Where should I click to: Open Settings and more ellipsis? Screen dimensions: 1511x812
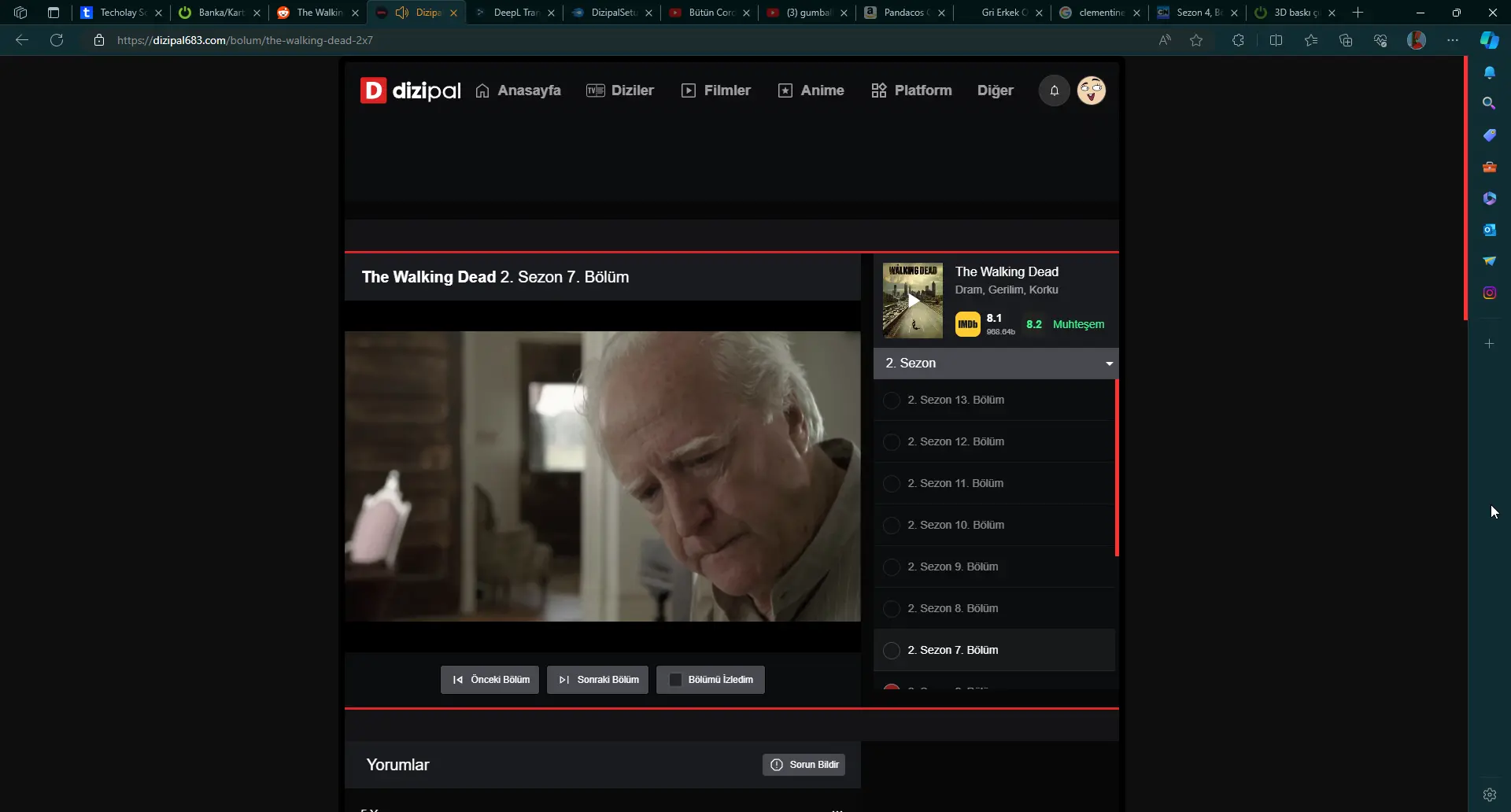click(1453, 40)
